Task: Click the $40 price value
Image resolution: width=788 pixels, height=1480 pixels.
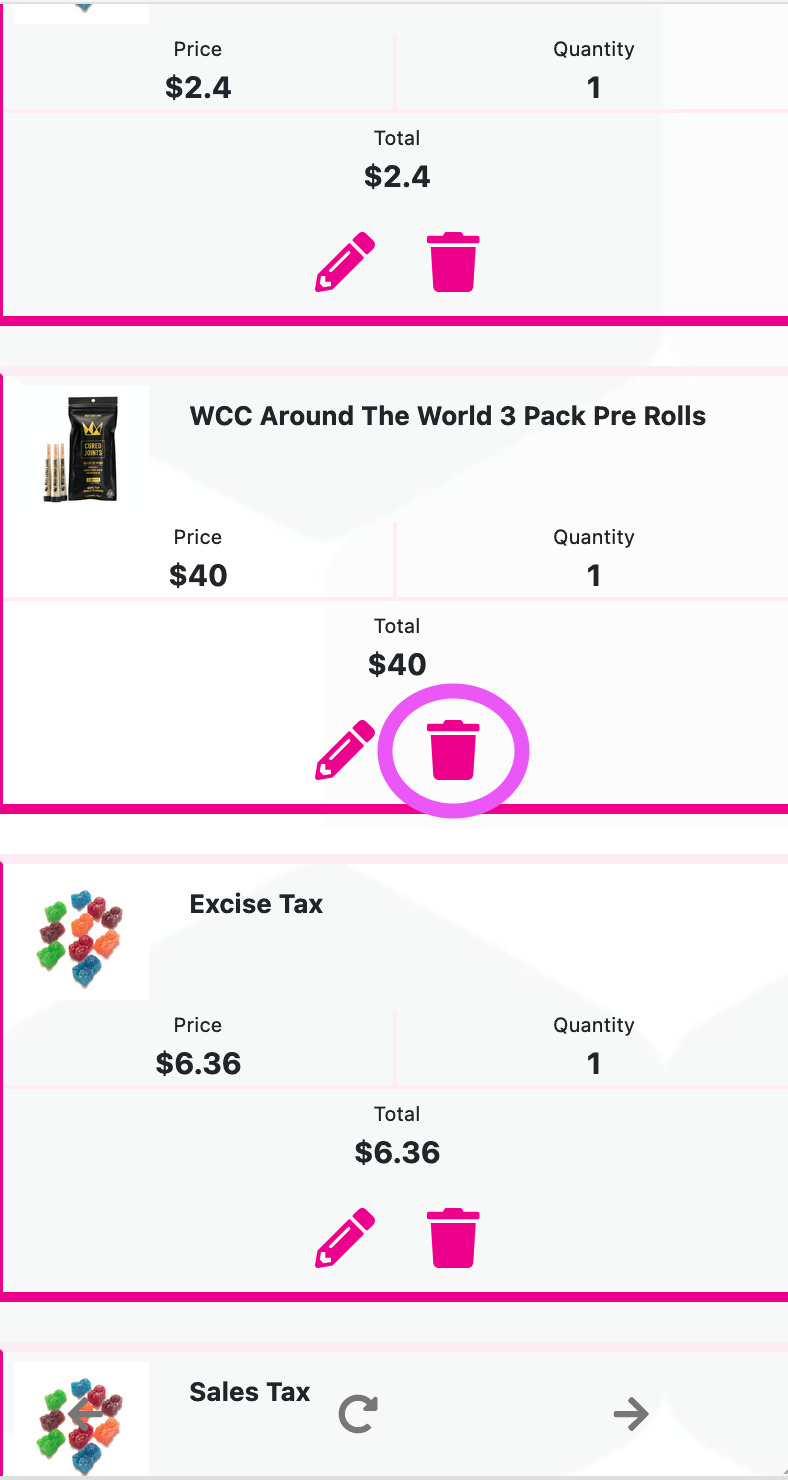Action: [198, 575]
